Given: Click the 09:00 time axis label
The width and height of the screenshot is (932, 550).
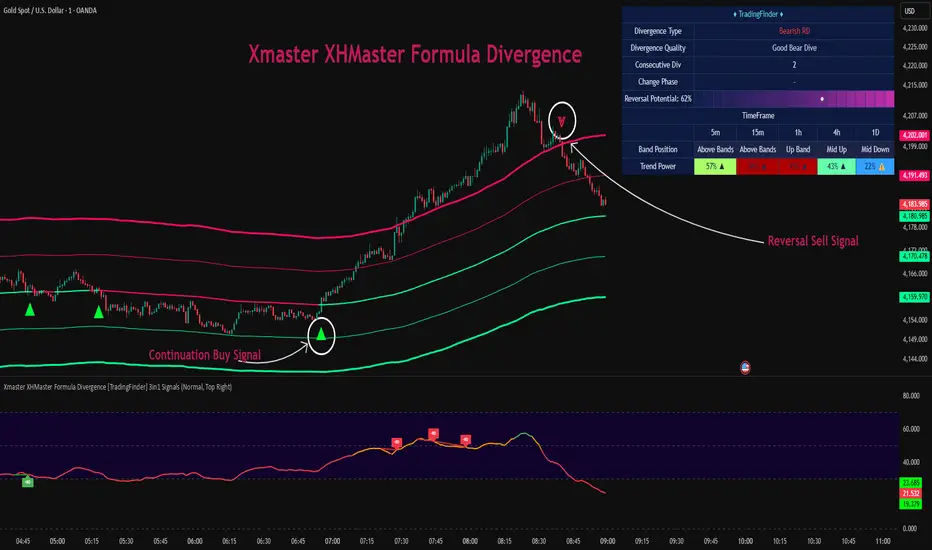Looking at the screenshot, I should 607,541.
